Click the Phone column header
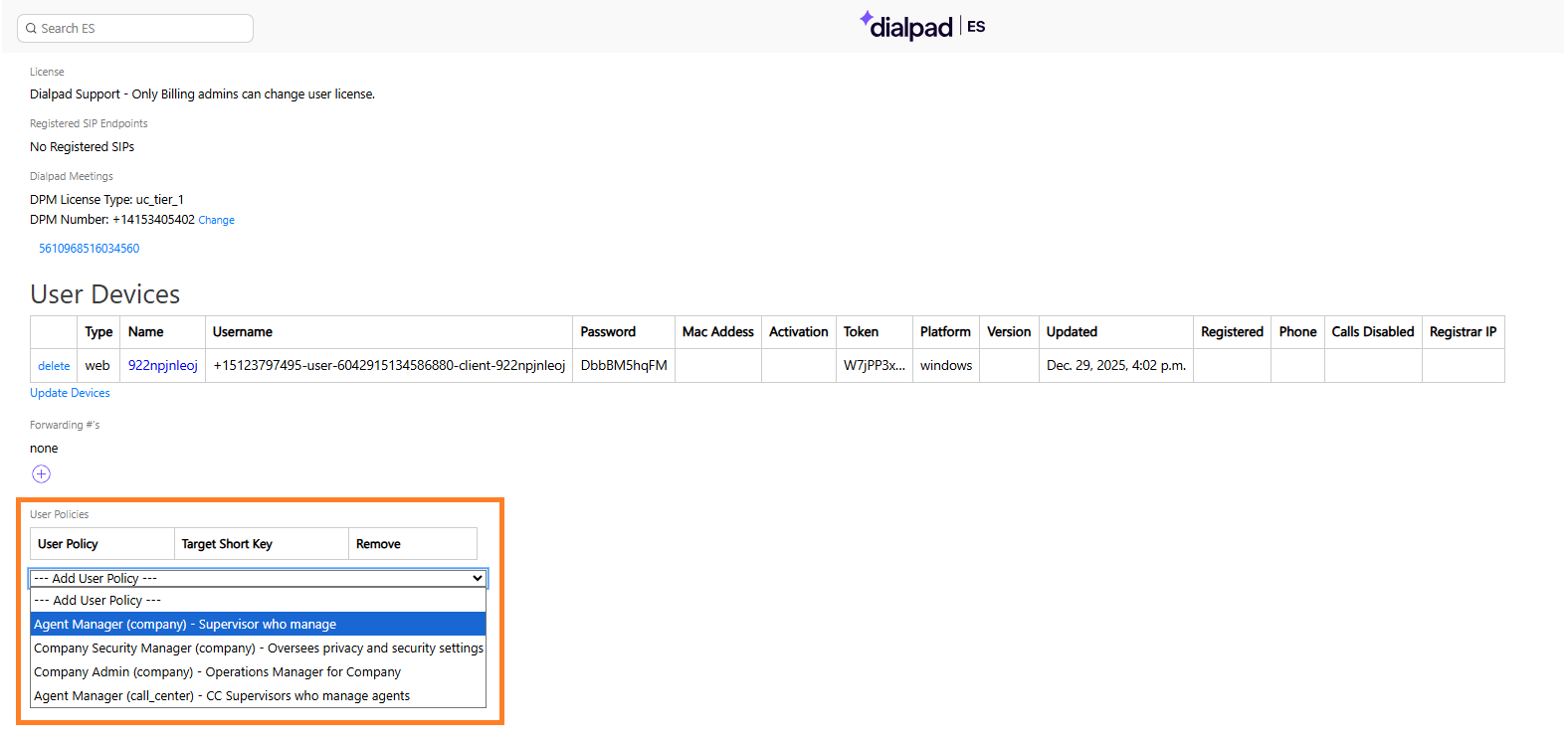The height and width of the screenshot is (742, 1568). pos(1297,332)
